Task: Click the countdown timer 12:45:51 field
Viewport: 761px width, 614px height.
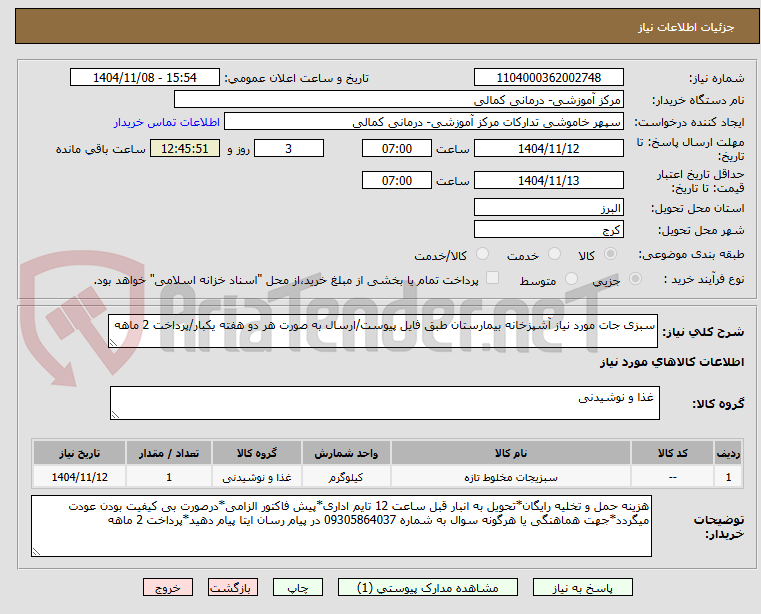Action: [185, 149]
